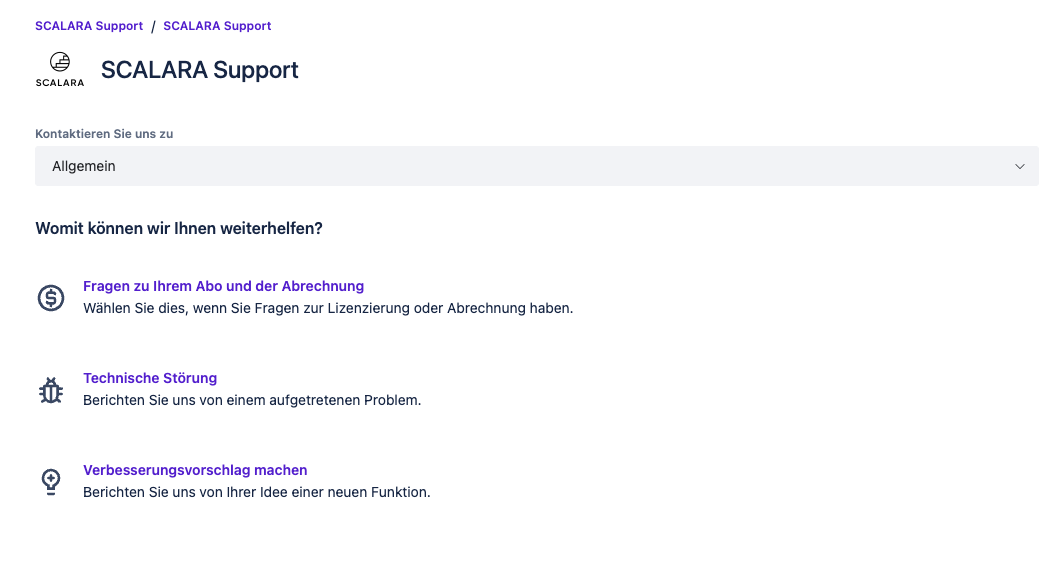Viewport: 1062px width, 586px height.
Task: Choose Verbesserungsvorschlag machen link
Action: click(195, 470)
